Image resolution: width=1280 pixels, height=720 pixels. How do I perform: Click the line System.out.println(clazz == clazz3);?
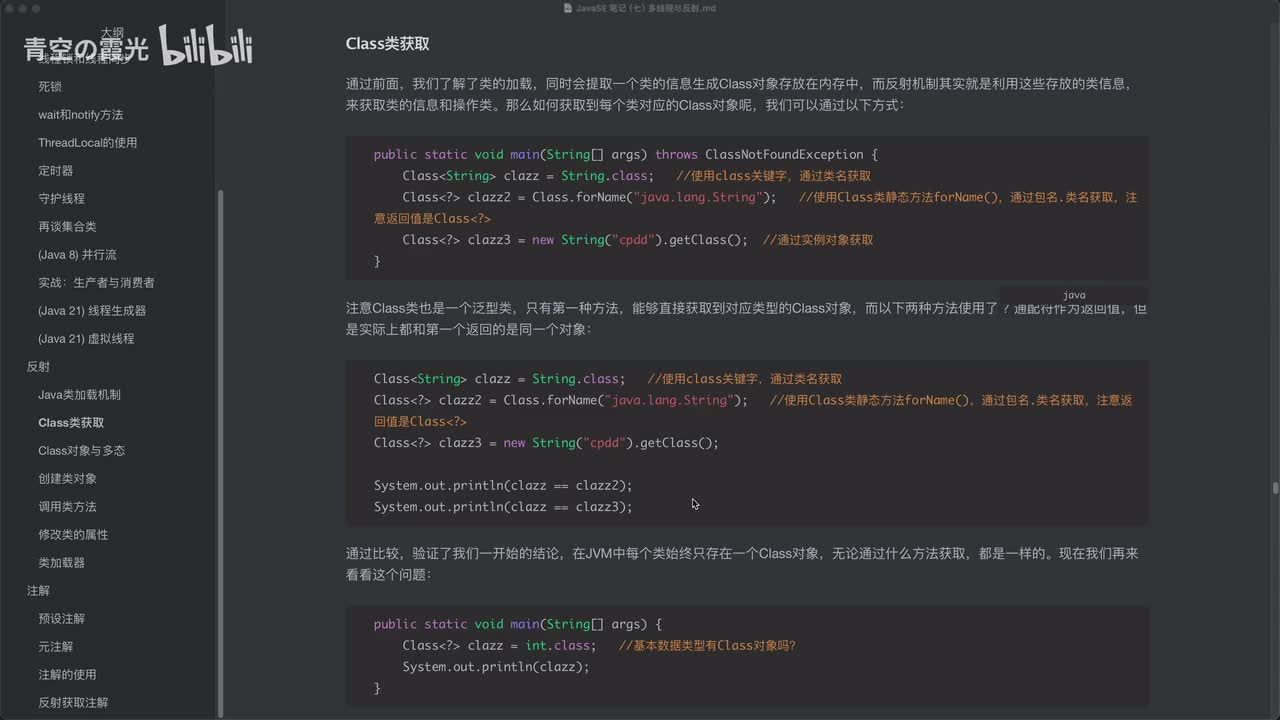pos(503,507)
